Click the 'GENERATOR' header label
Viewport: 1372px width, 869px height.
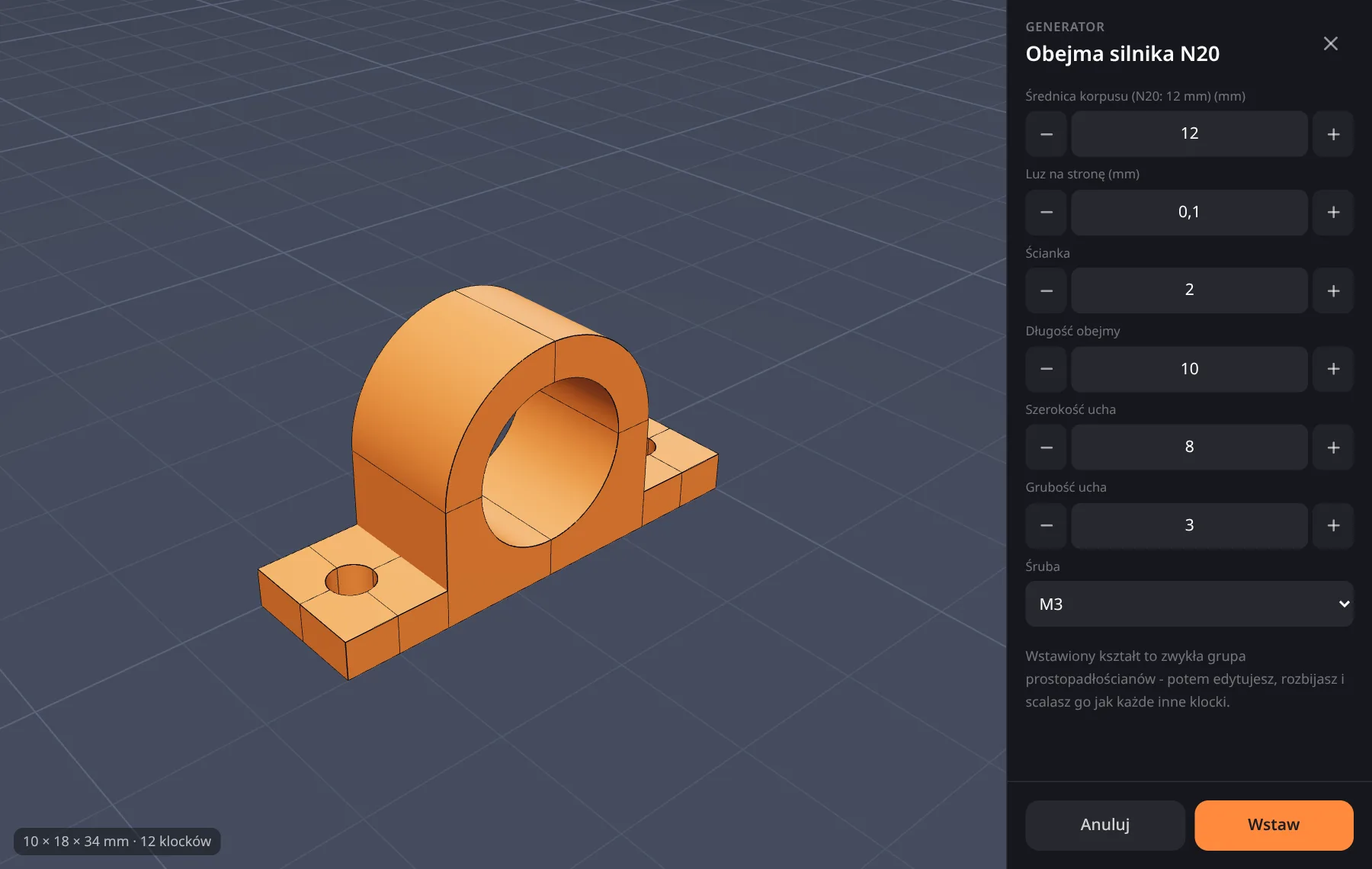[x=1065, y=27]
